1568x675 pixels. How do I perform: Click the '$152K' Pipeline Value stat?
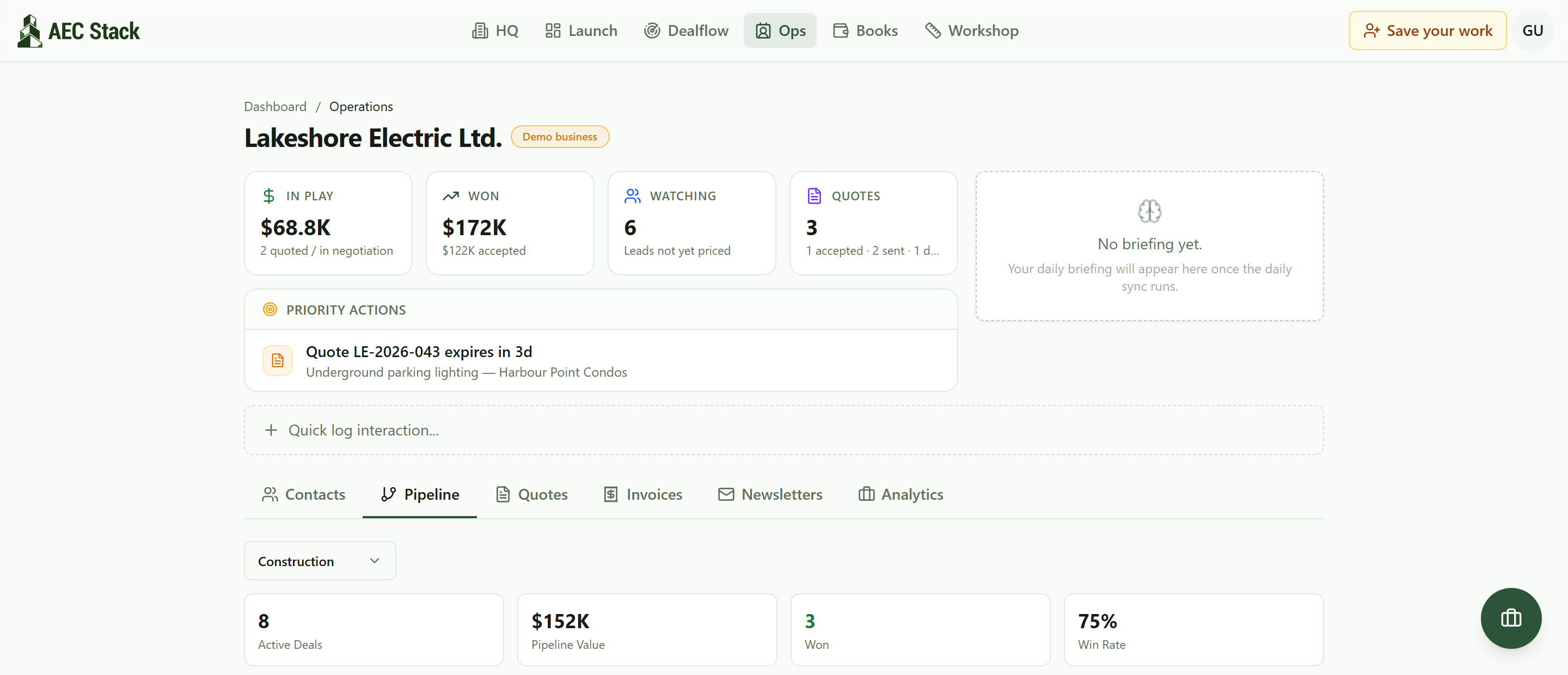point(560,622)
